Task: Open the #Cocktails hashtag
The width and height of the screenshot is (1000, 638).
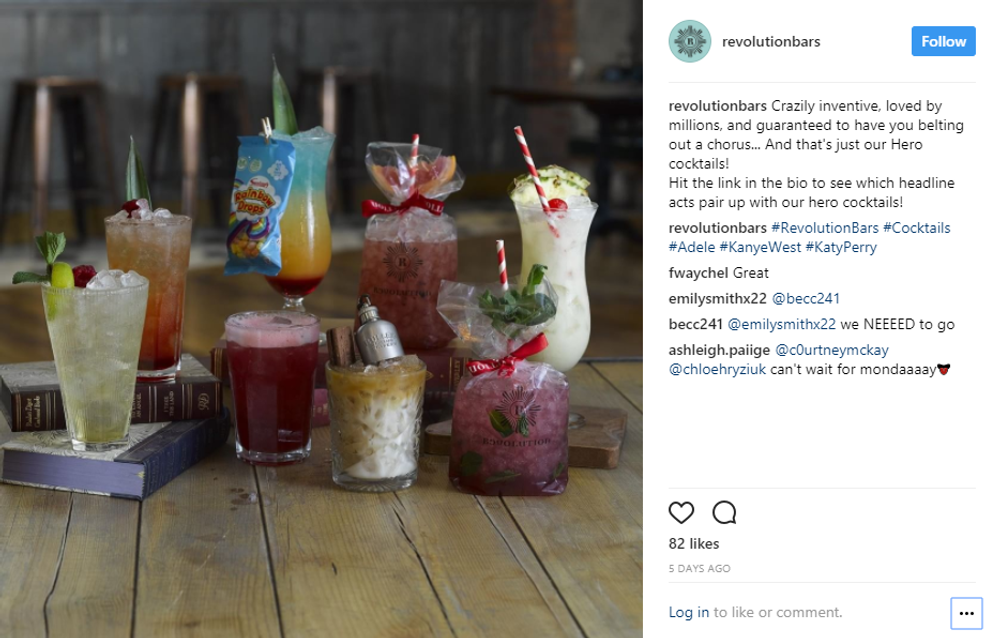Action: coord(916,228)
